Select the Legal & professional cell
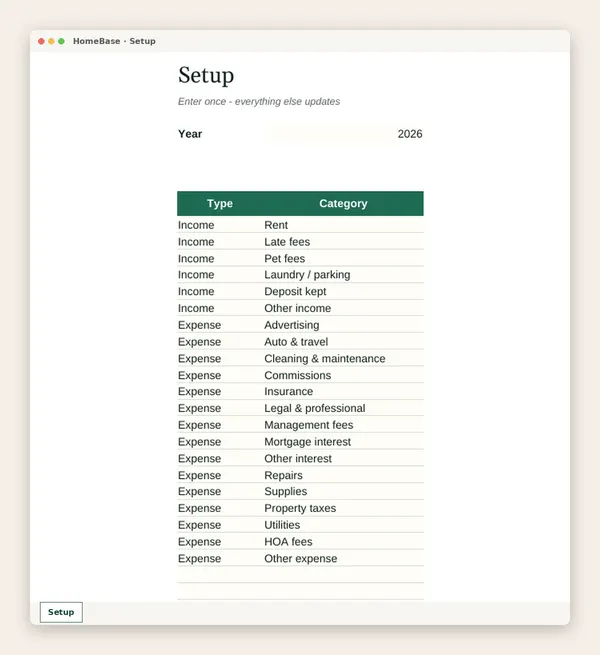 click(343, 408)
